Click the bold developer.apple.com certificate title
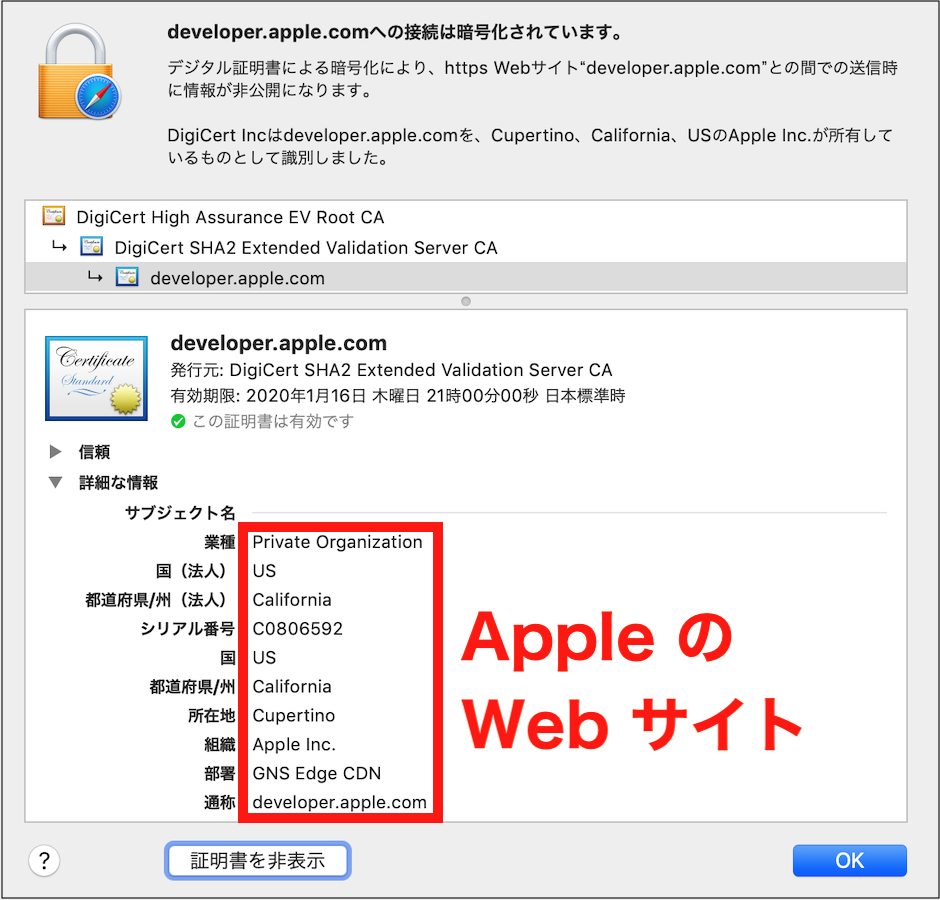940x900 pixels. [x=279, y=343]
